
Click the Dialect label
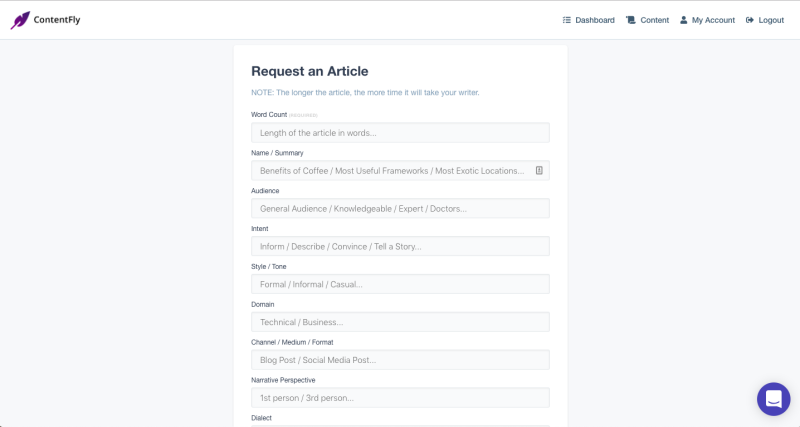point(261,418)
